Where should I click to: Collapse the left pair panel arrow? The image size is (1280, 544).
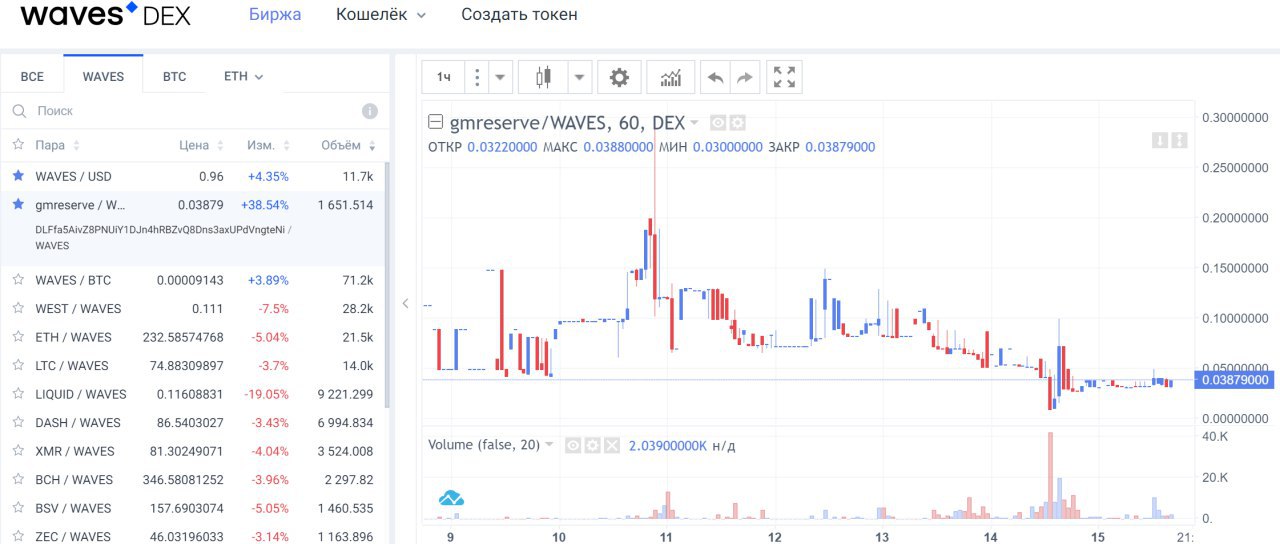(x=405, y=303)
